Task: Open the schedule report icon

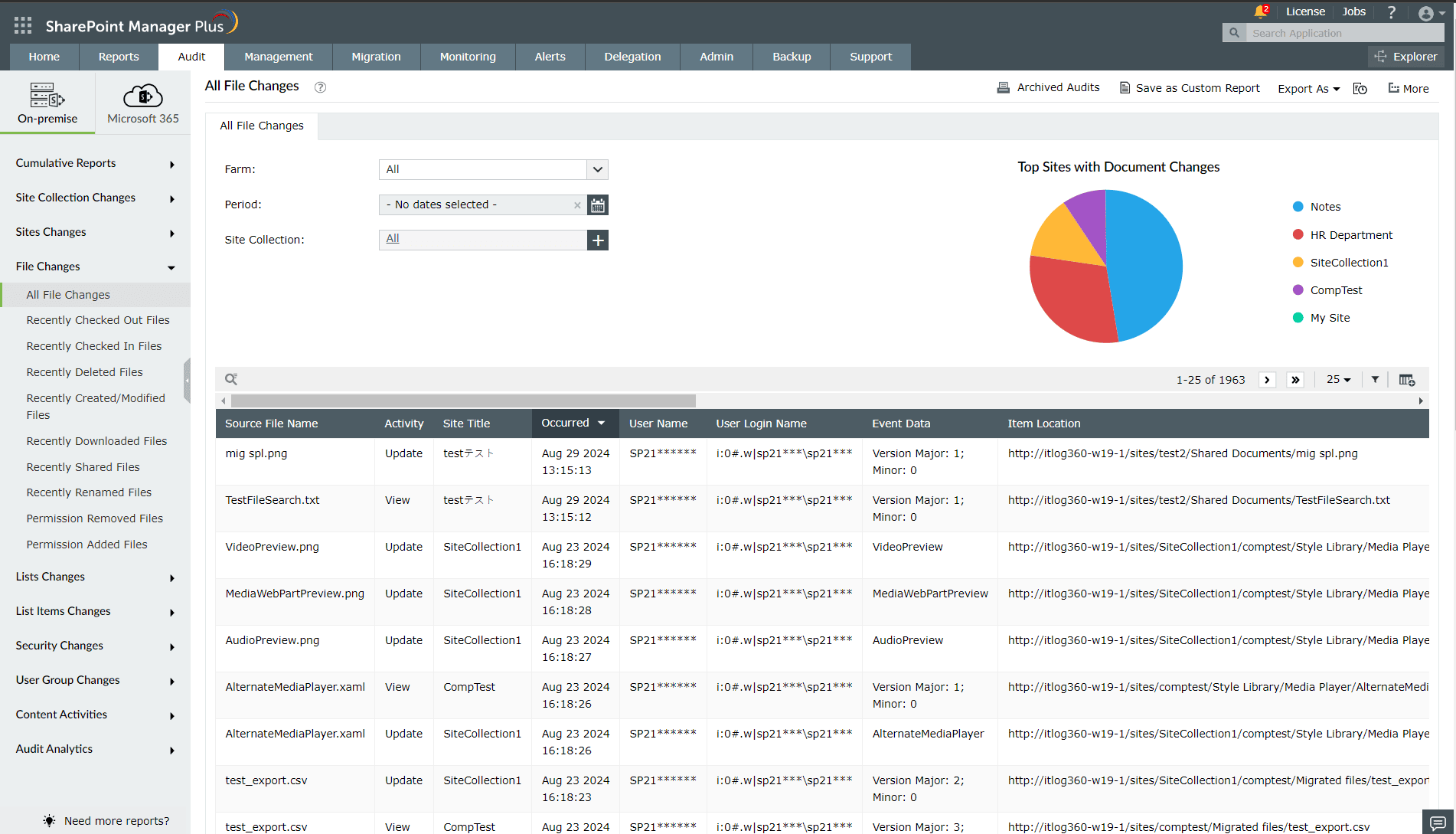Action: [1360, 89]
